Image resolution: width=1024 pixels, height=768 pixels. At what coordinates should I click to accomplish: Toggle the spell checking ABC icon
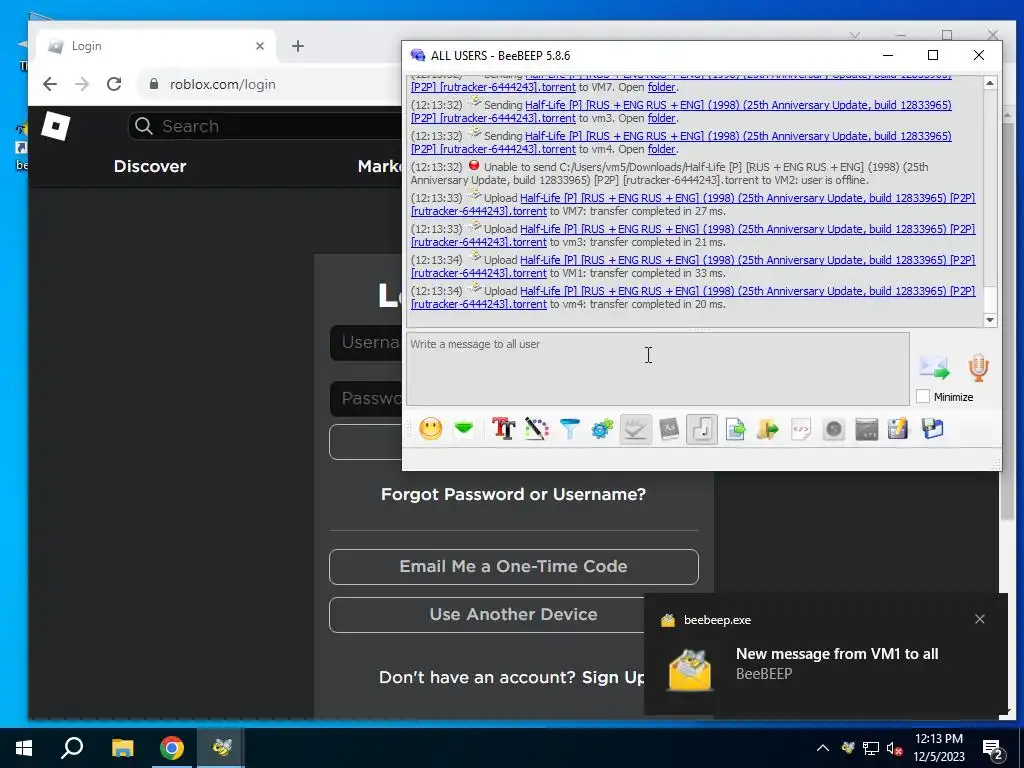(635, 429)
